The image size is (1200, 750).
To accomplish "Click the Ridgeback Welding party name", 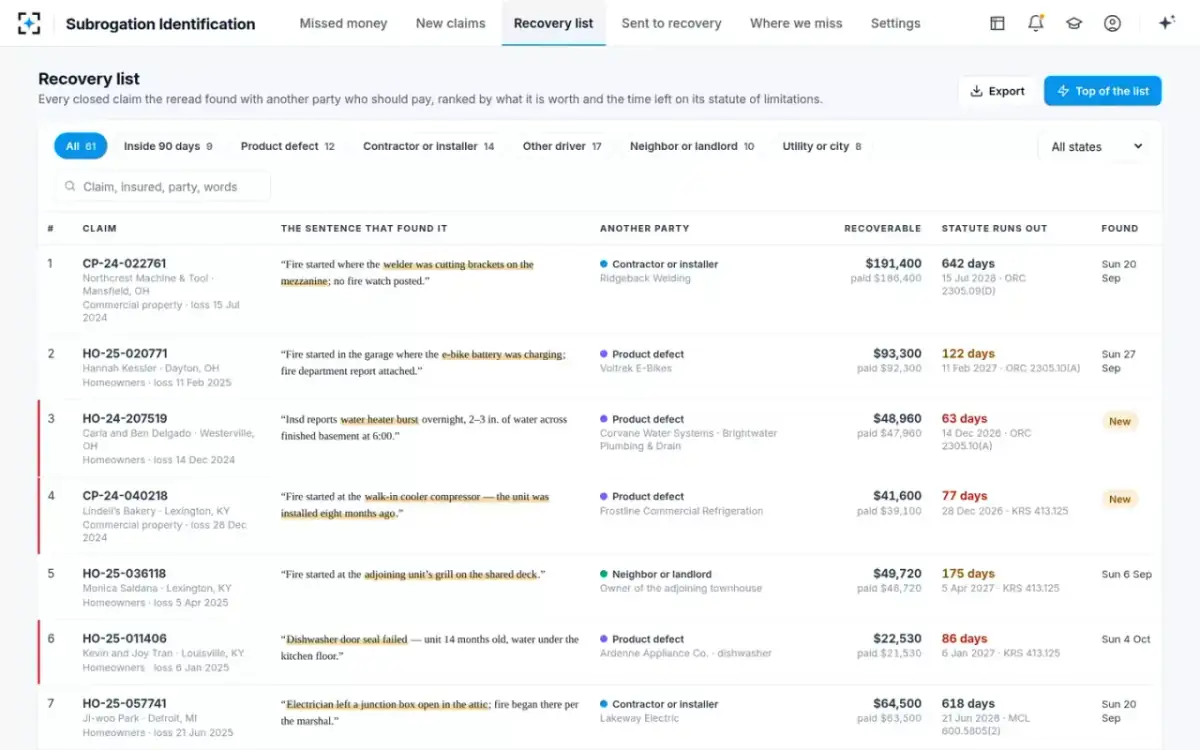I will 645,279.
